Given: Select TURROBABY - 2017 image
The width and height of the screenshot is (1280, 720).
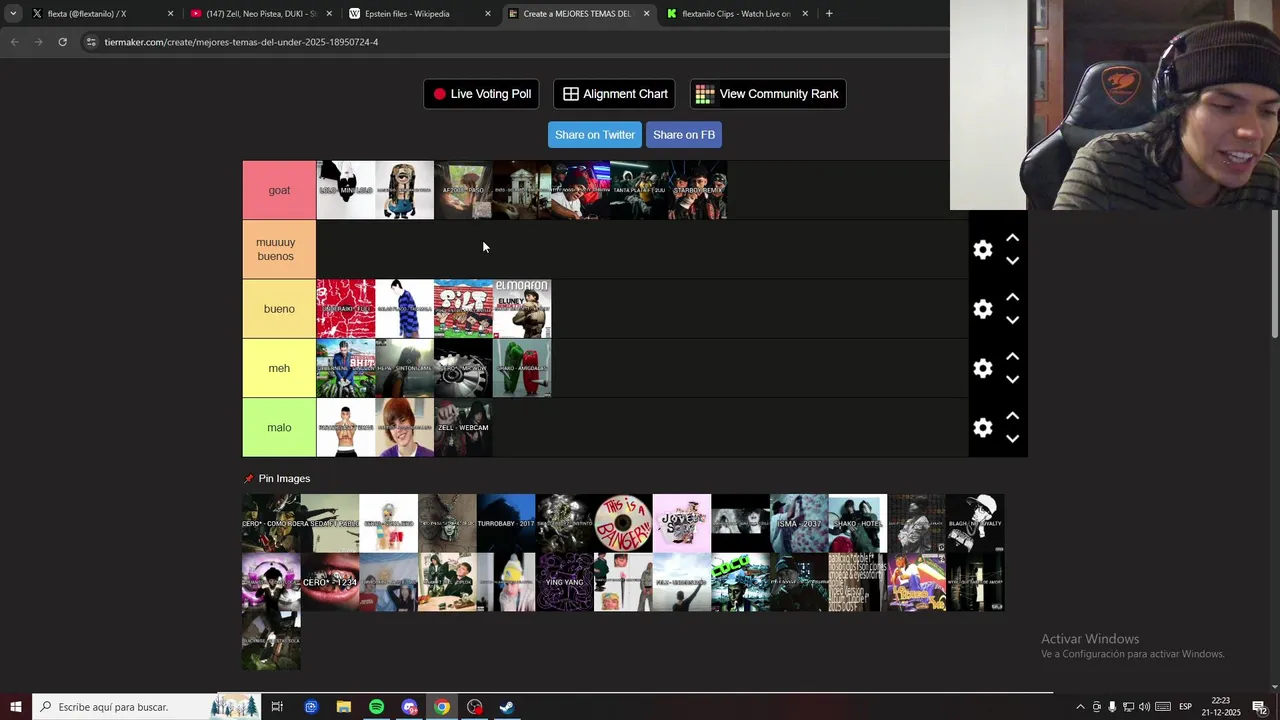Looking at the screenshot, I should tap(506, 523).
